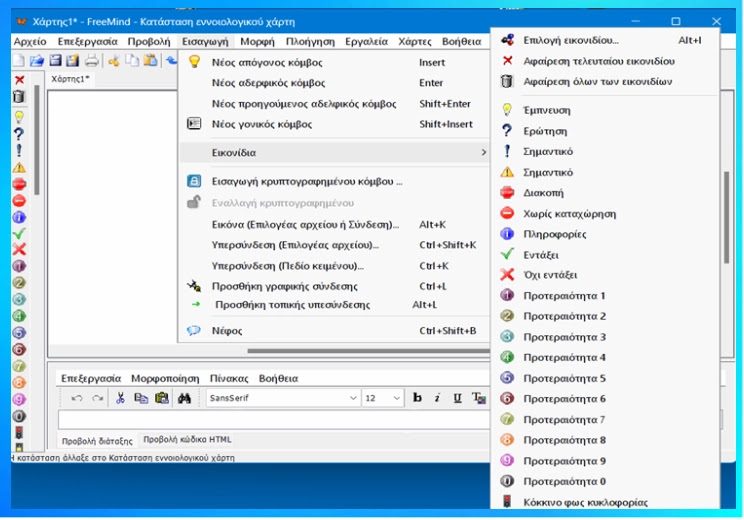Screen dimensions: 744x520
Task: Choose Προσθήκη γραφικής σύνδεσης menu item
Action: click(x=335, y=286)
